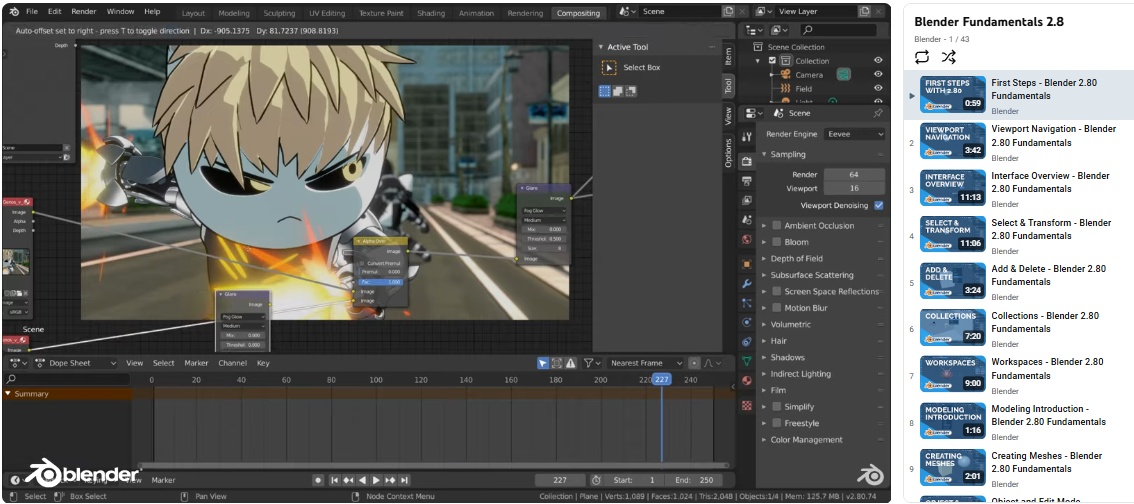Click the current frame 227 field
This screenshot has height=504, width=1134.
pos(560,480)
